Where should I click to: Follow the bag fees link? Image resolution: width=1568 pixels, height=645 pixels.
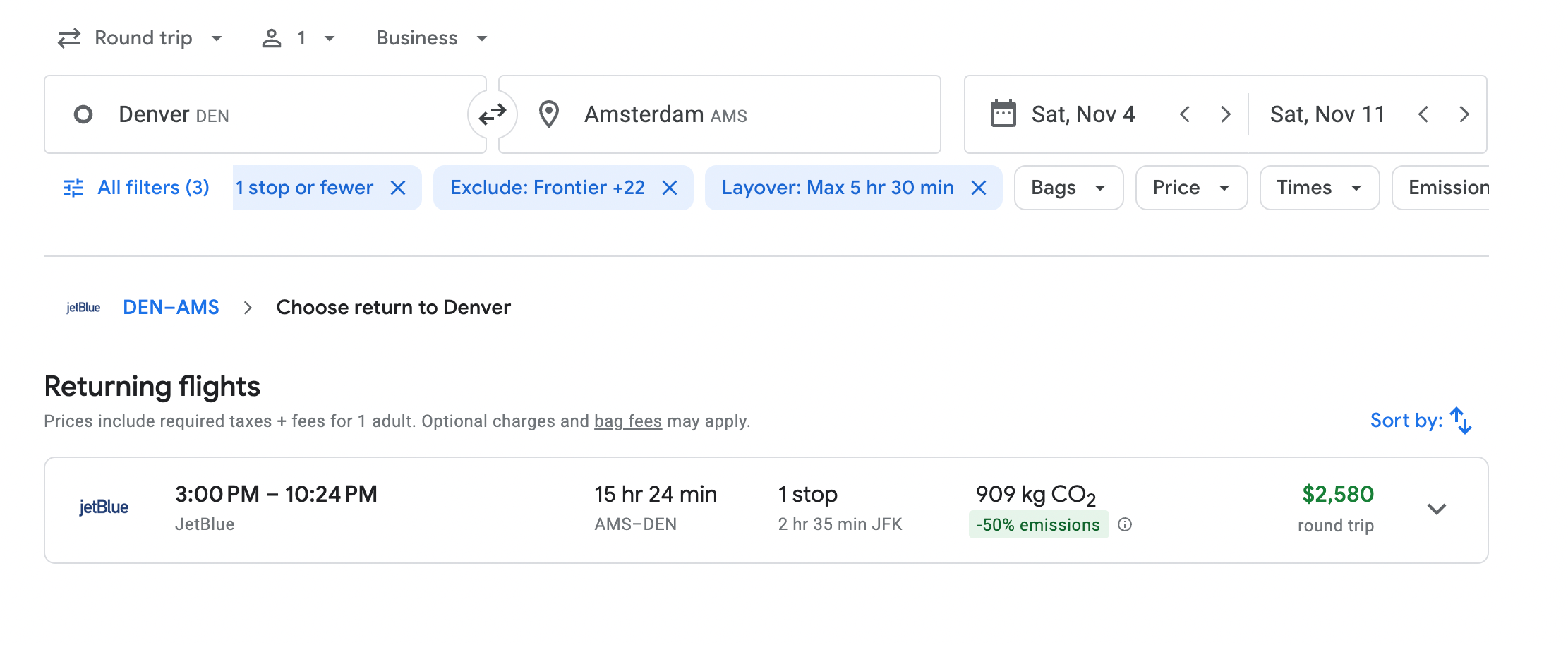point(627,421)
